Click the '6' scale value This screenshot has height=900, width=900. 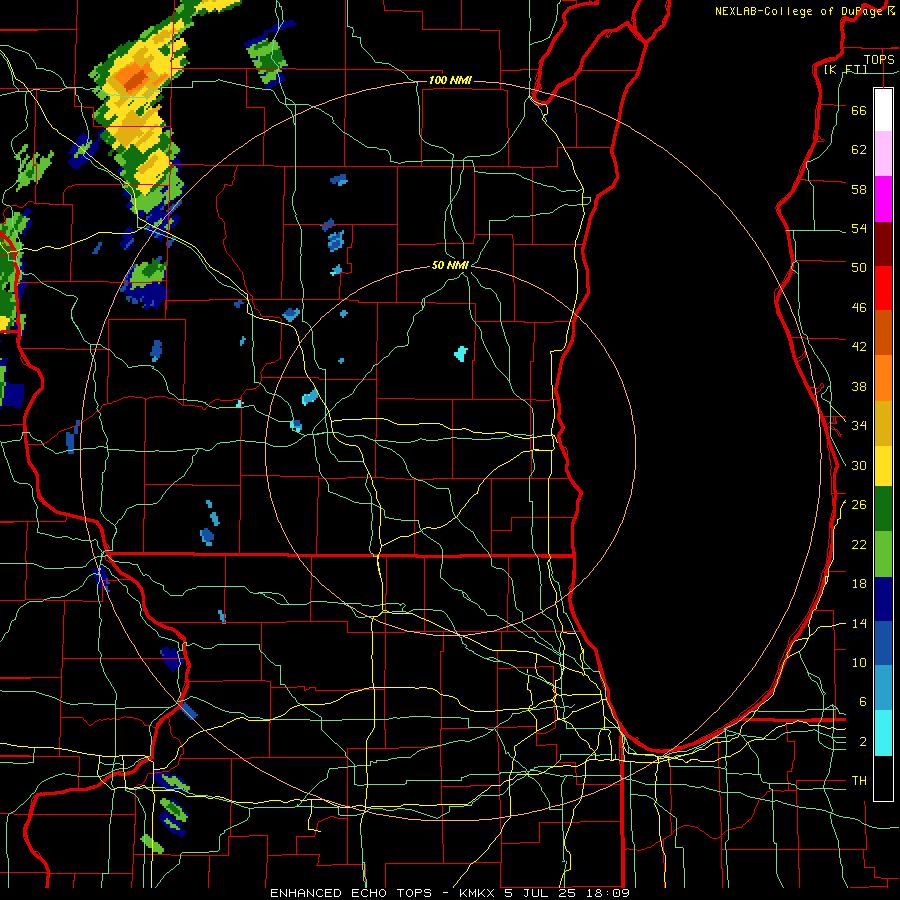pyautogui.click(x=863, y=701)
